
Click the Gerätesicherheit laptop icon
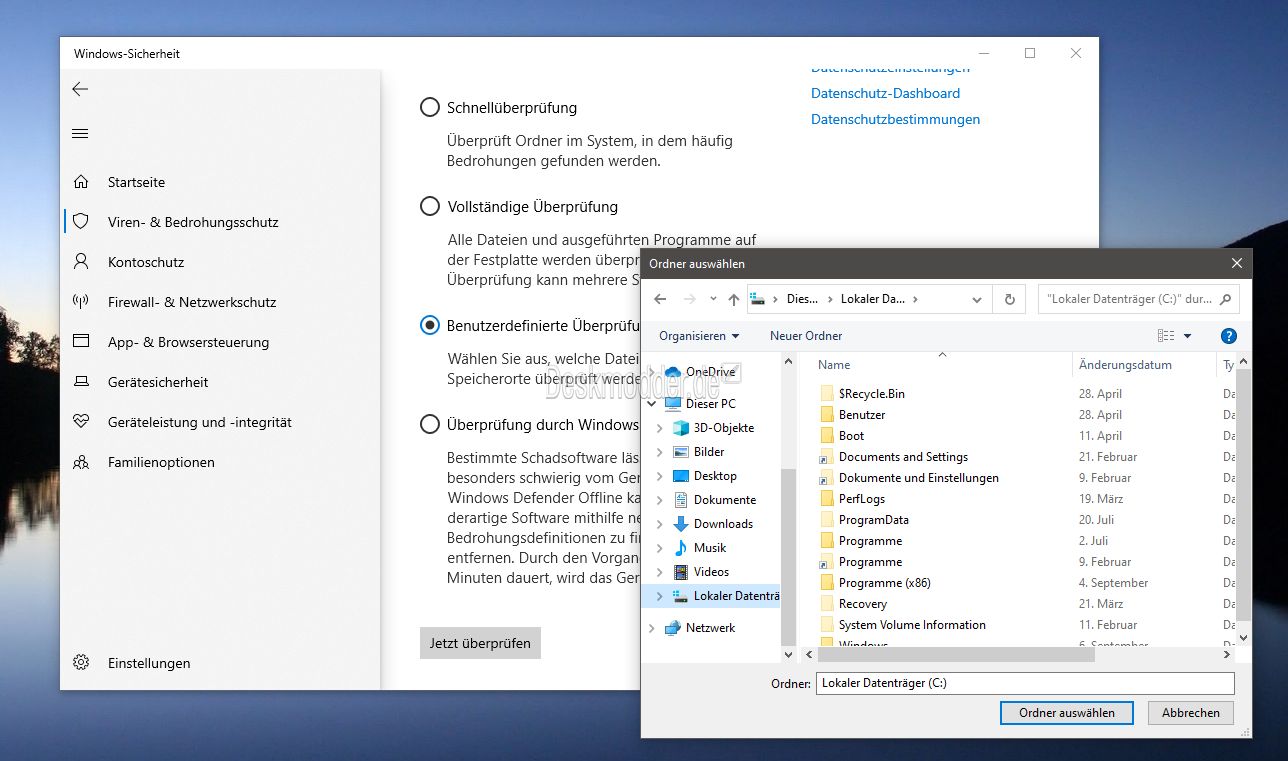[81, 382]
